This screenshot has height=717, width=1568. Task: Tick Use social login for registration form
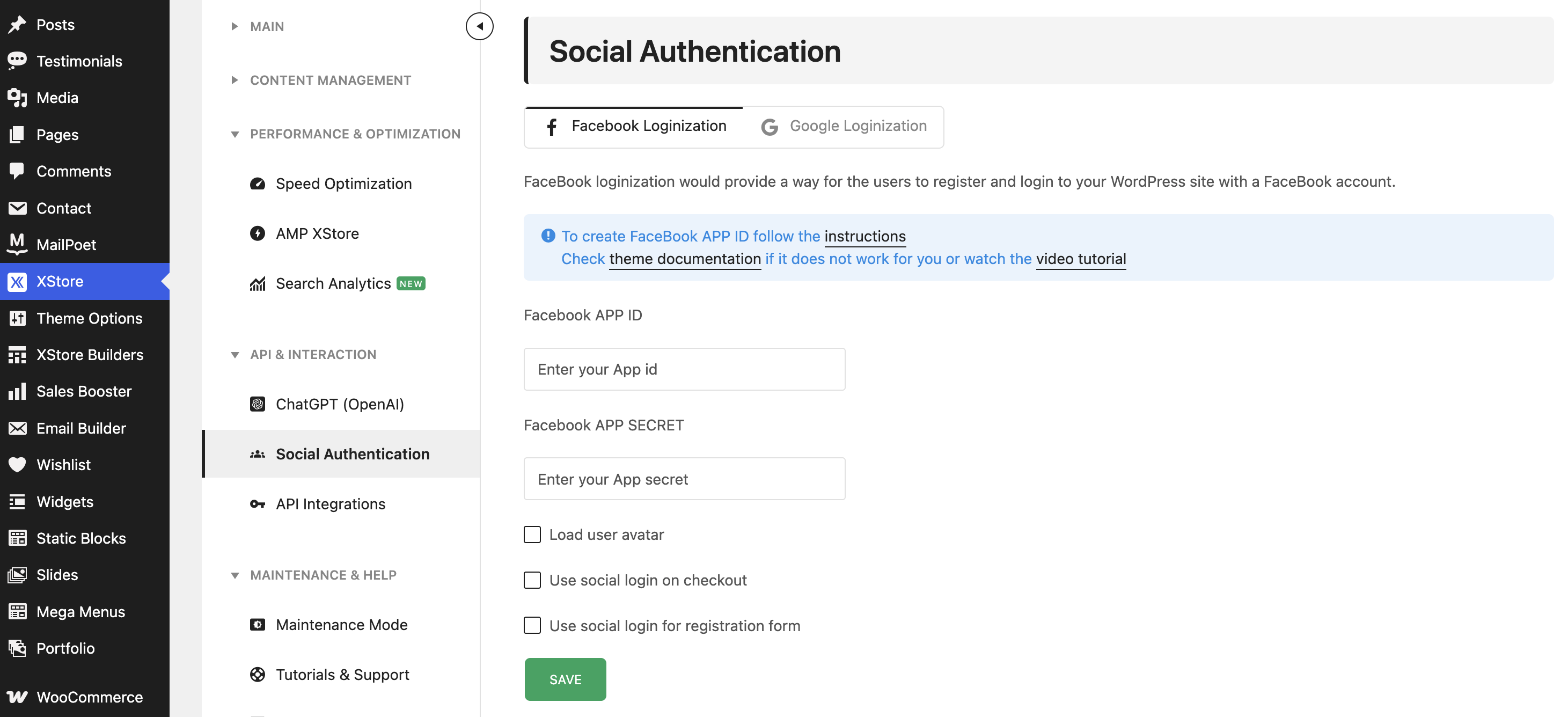[532, 626]
